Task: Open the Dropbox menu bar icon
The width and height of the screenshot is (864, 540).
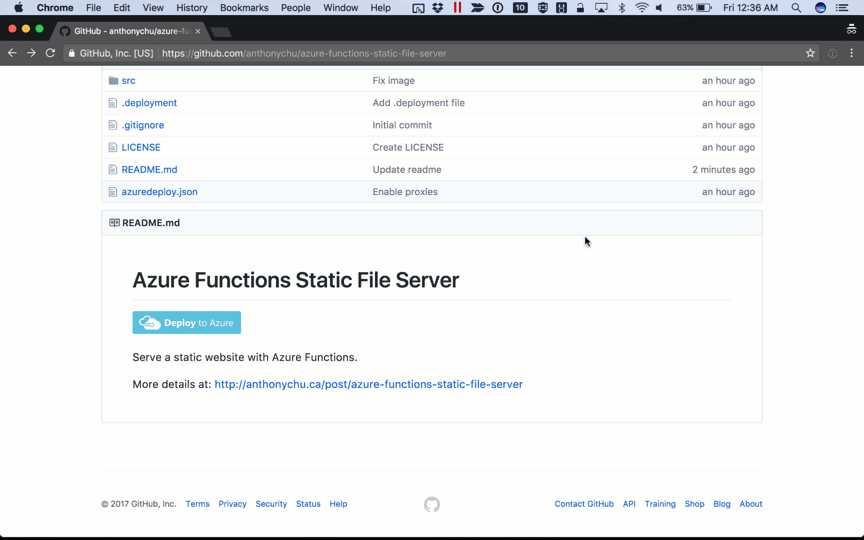Action: point(438,8)
